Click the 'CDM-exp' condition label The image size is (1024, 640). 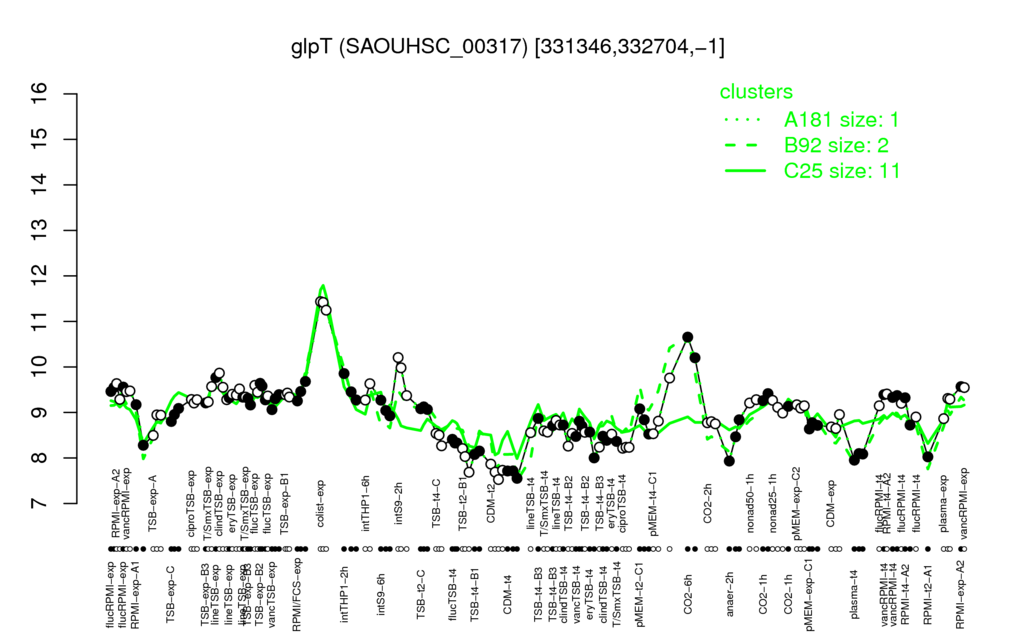(x=831, y=502)
